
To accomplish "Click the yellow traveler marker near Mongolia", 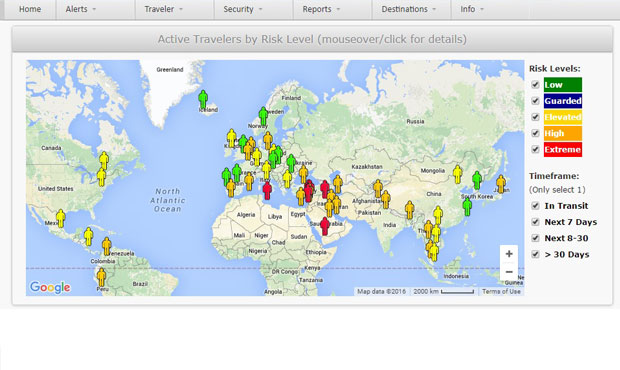I will point(457,174).
